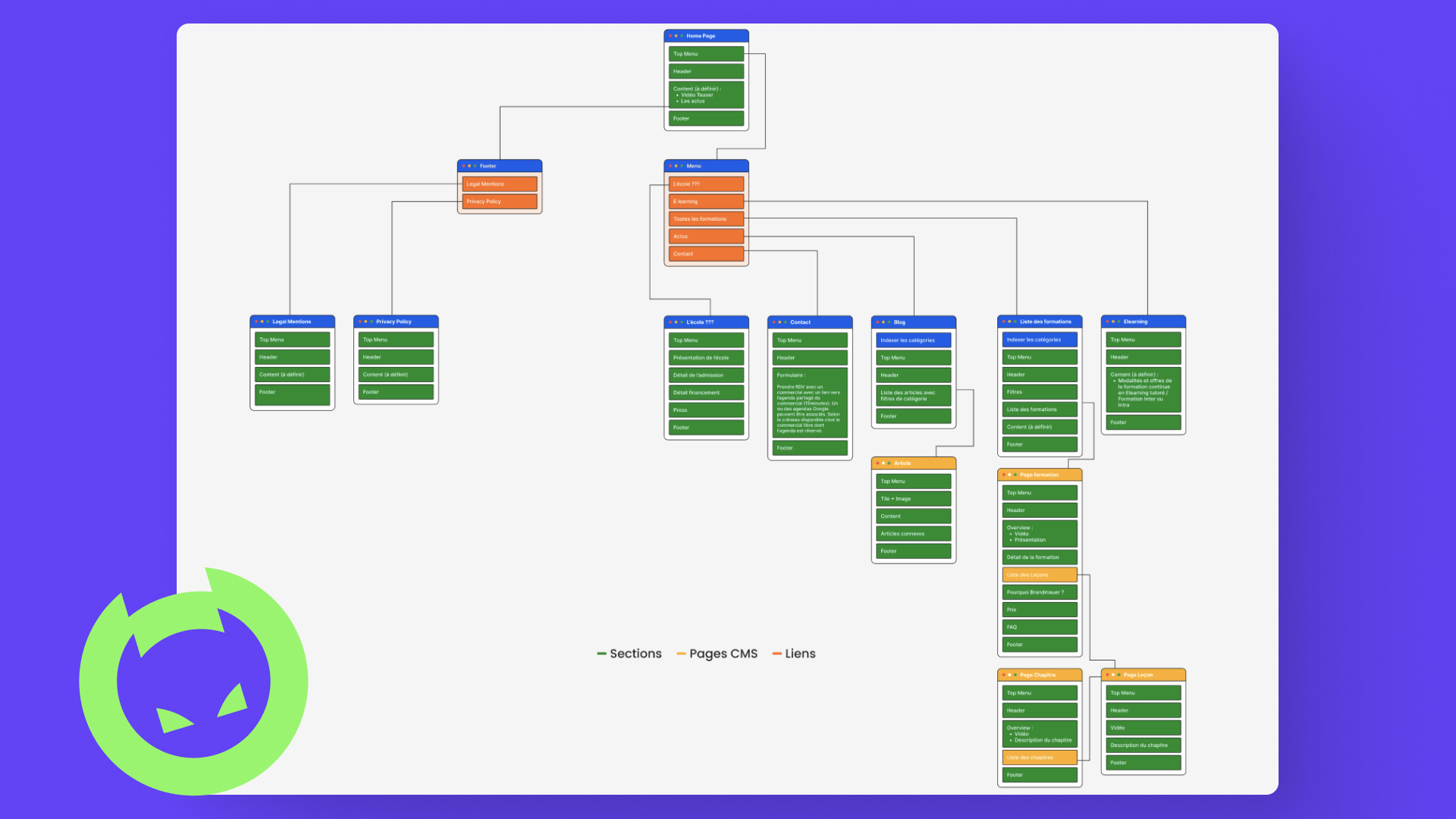Click 'Liste des chapitres' yellow block
Screen dimensions: 1456x819
[1039, 758]
